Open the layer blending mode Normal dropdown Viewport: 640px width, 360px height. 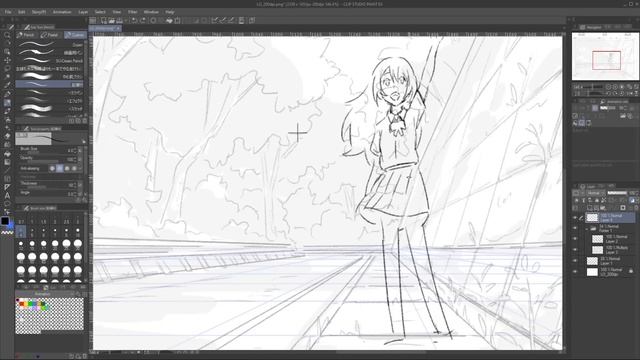coord(596,193)
